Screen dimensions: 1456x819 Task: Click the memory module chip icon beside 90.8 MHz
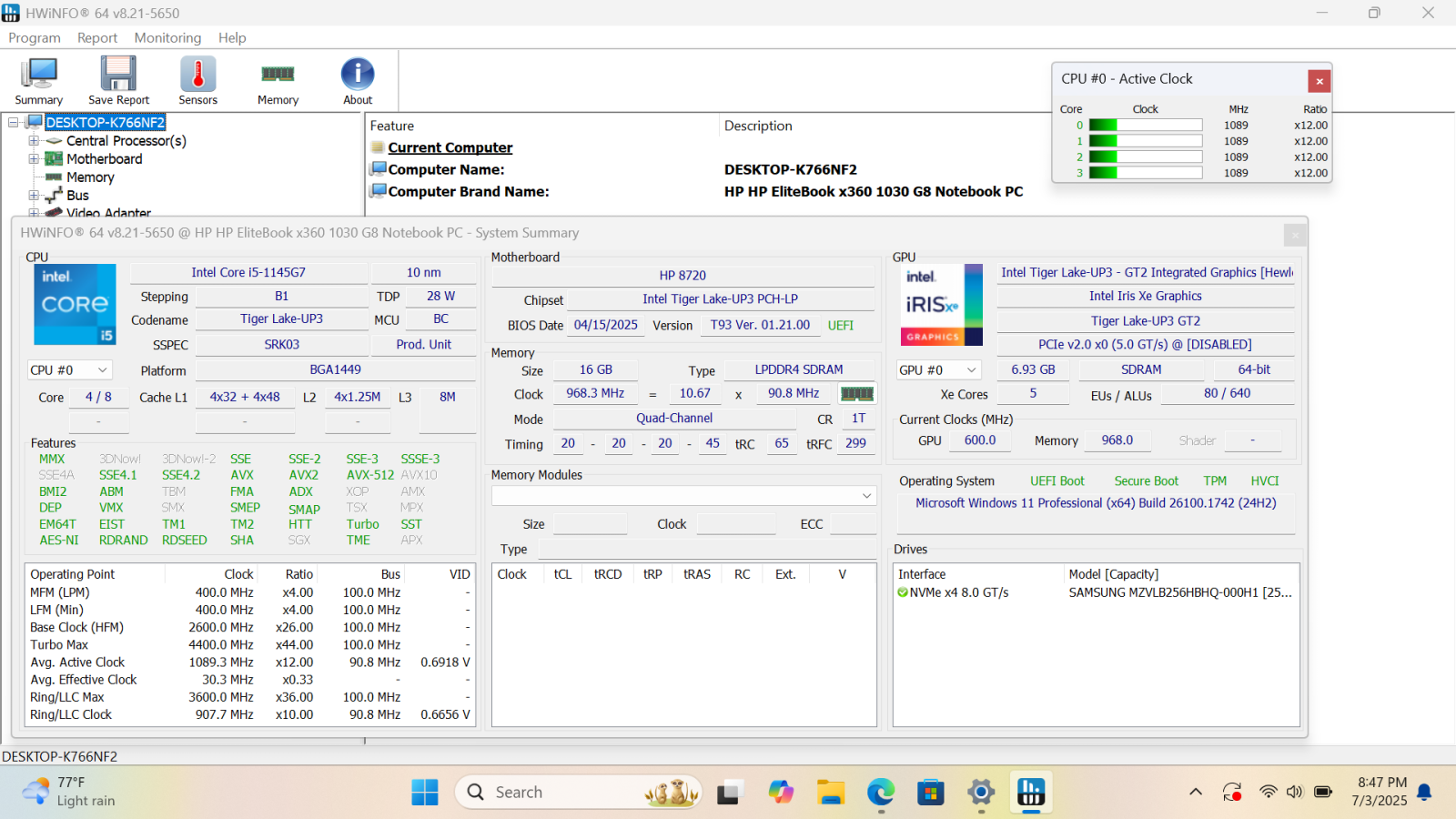click(856, 394)
